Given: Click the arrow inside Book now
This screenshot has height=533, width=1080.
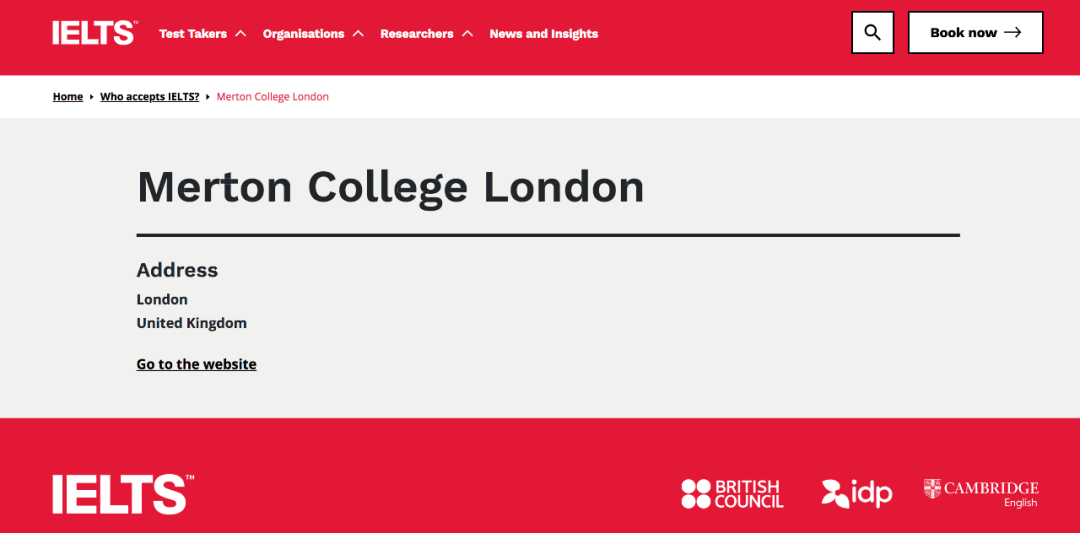Looking at the screenshot, I should [x=1012, y=32].
